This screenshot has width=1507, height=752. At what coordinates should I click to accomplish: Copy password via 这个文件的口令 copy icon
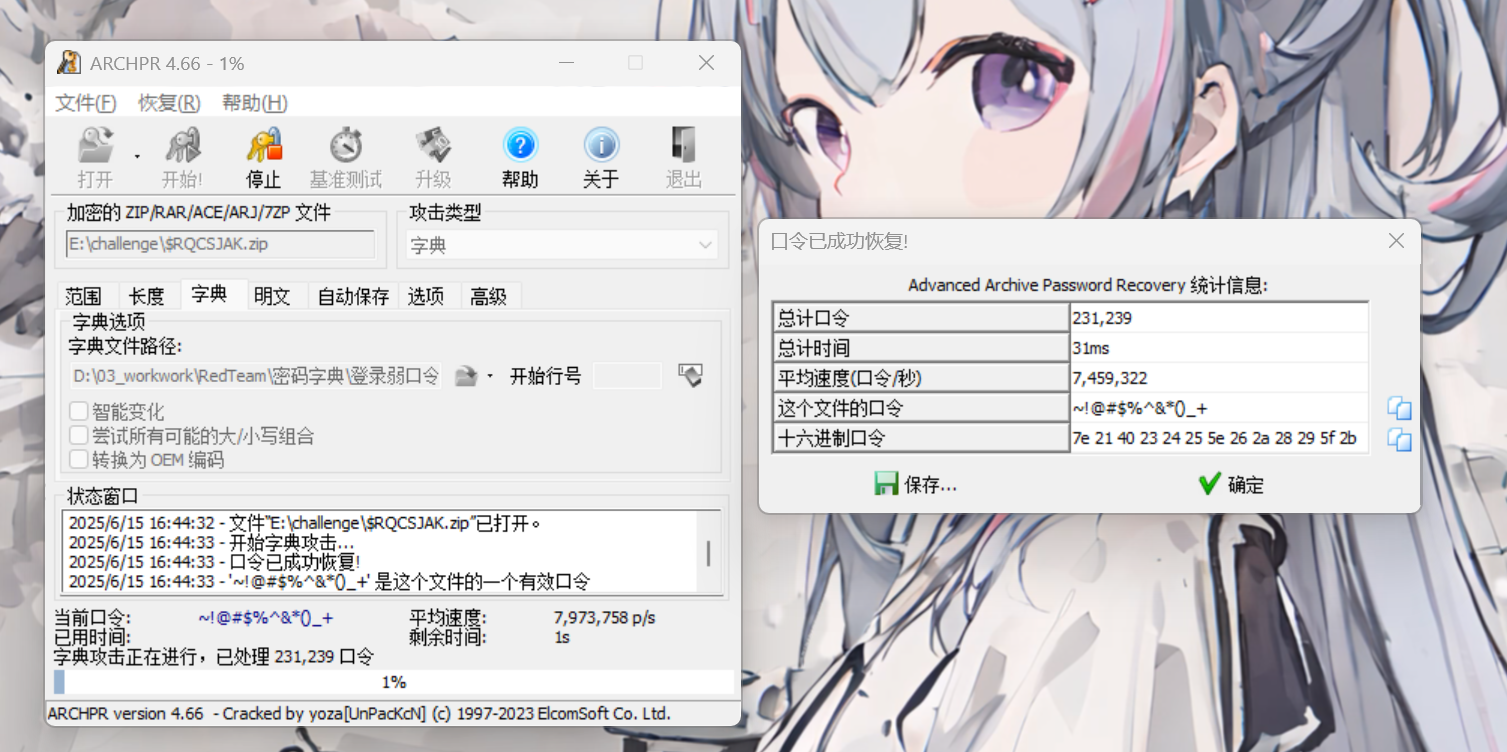click(1399, 408)
